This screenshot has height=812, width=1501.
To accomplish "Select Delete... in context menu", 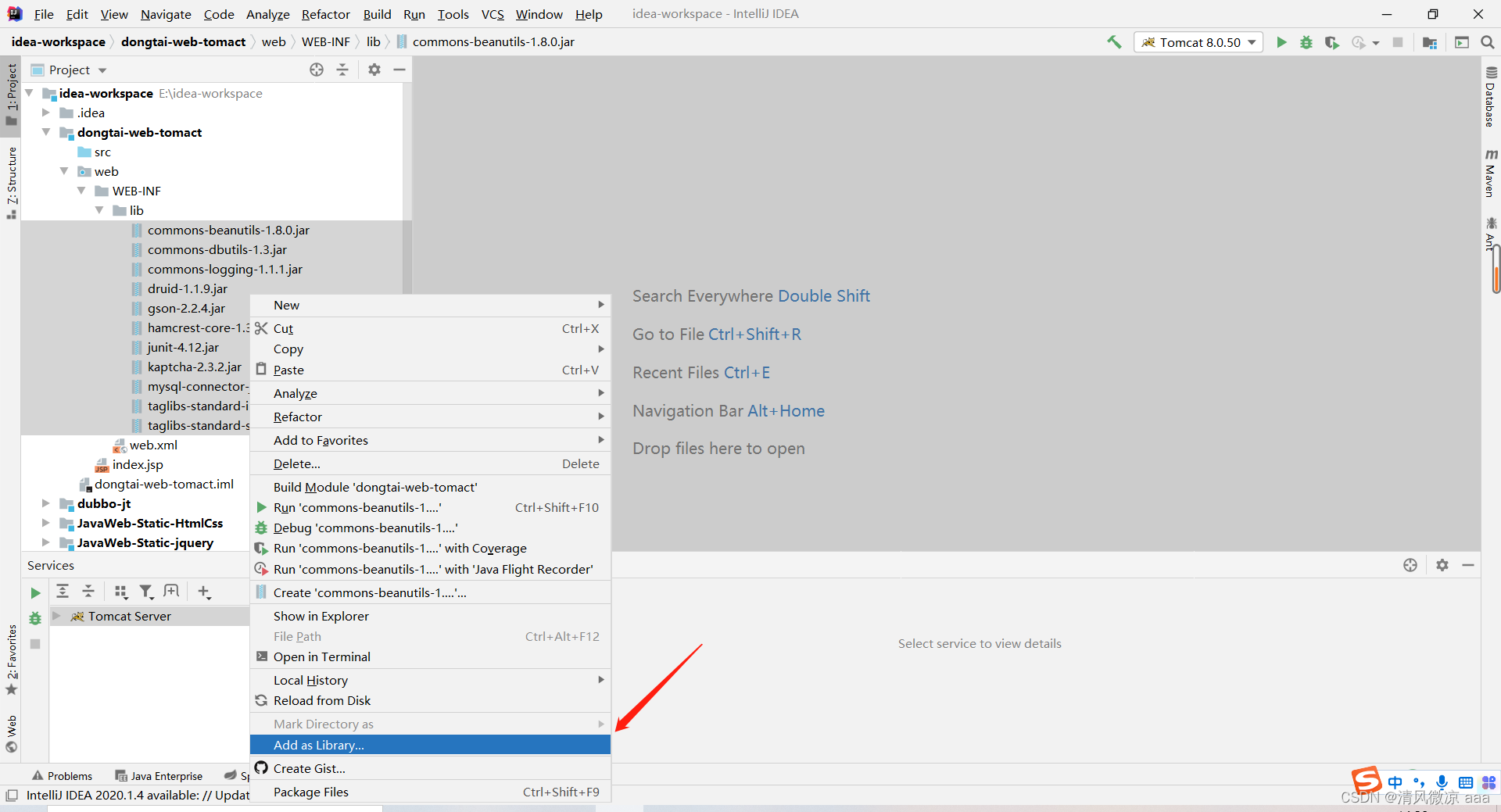I will 430,463.
